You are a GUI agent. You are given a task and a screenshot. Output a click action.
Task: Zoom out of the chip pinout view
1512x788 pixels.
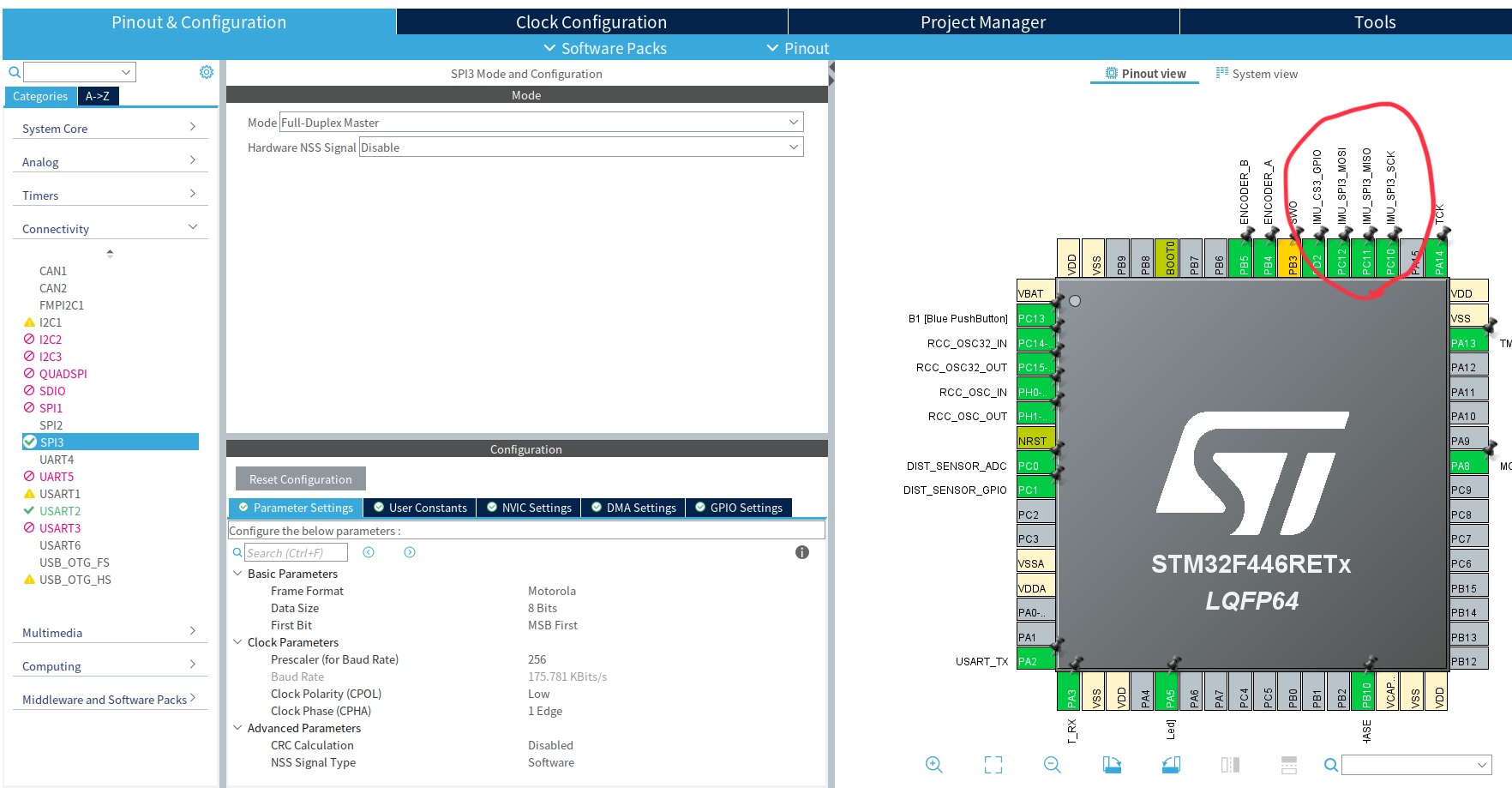click(x=1053, y=765)
